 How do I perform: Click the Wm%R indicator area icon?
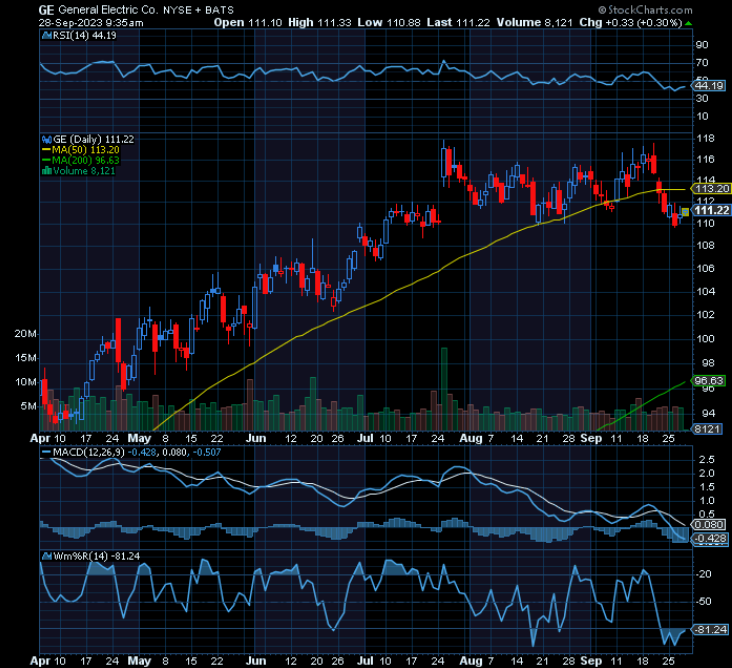pyautogui.click(x=47, y=556)
